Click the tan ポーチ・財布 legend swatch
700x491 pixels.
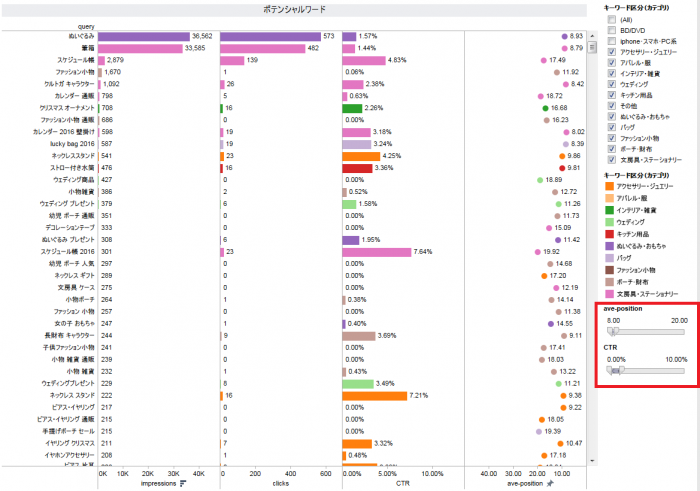(x=609, y=282)
